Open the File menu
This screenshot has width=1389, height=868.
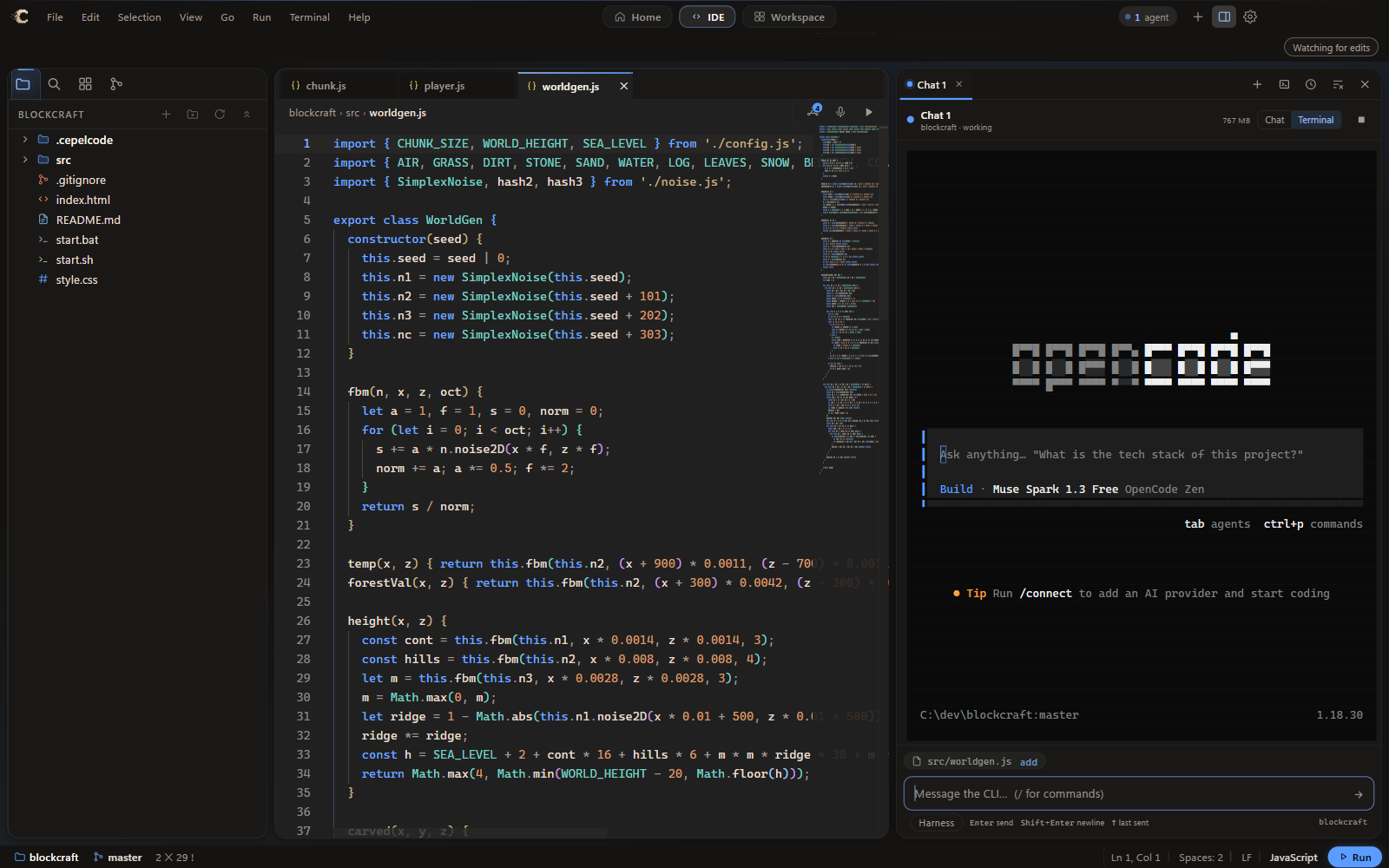55,17
